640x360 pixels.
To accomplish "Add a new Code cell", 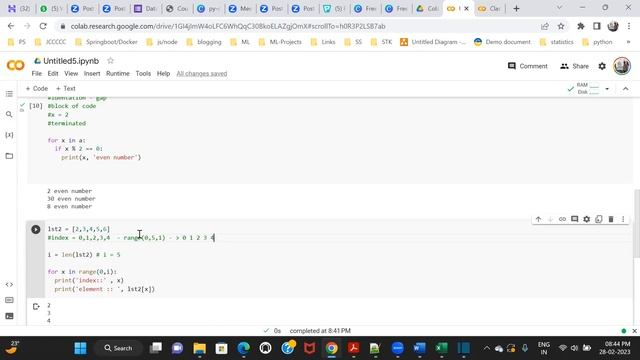I will pos(37,89).
